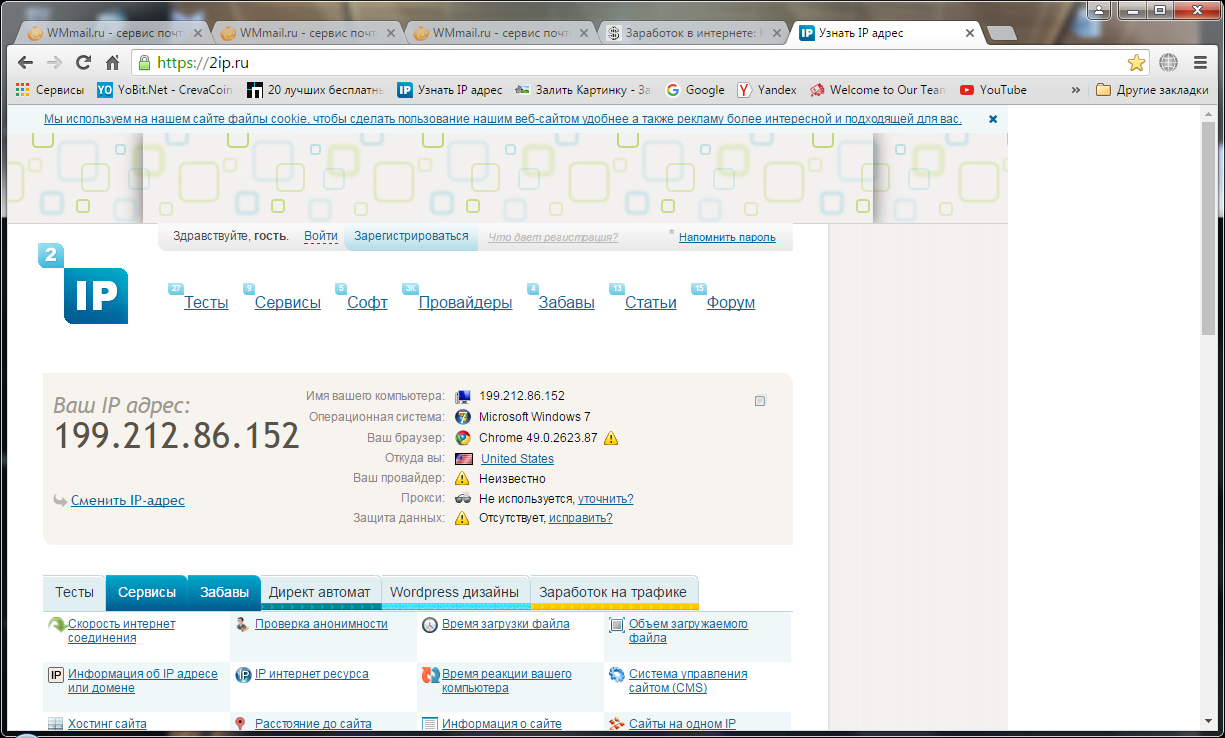Screen dimensions: 1225x738
Task: Open Форум in top navigation
Action: tap(731, 303)
